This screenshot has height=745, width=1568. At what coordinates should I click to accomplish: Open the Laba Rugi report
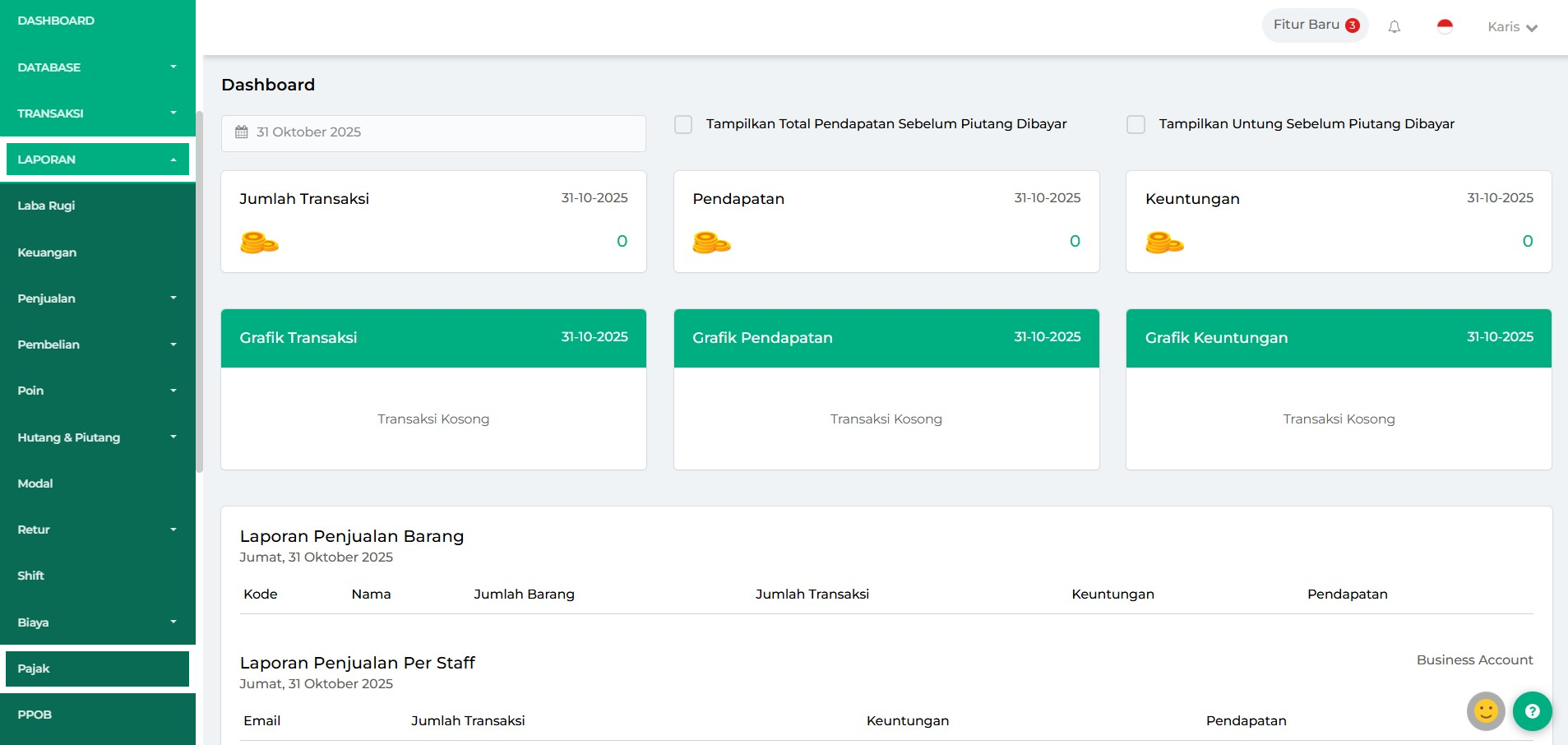pyautogui.click(x=46, y=206)
